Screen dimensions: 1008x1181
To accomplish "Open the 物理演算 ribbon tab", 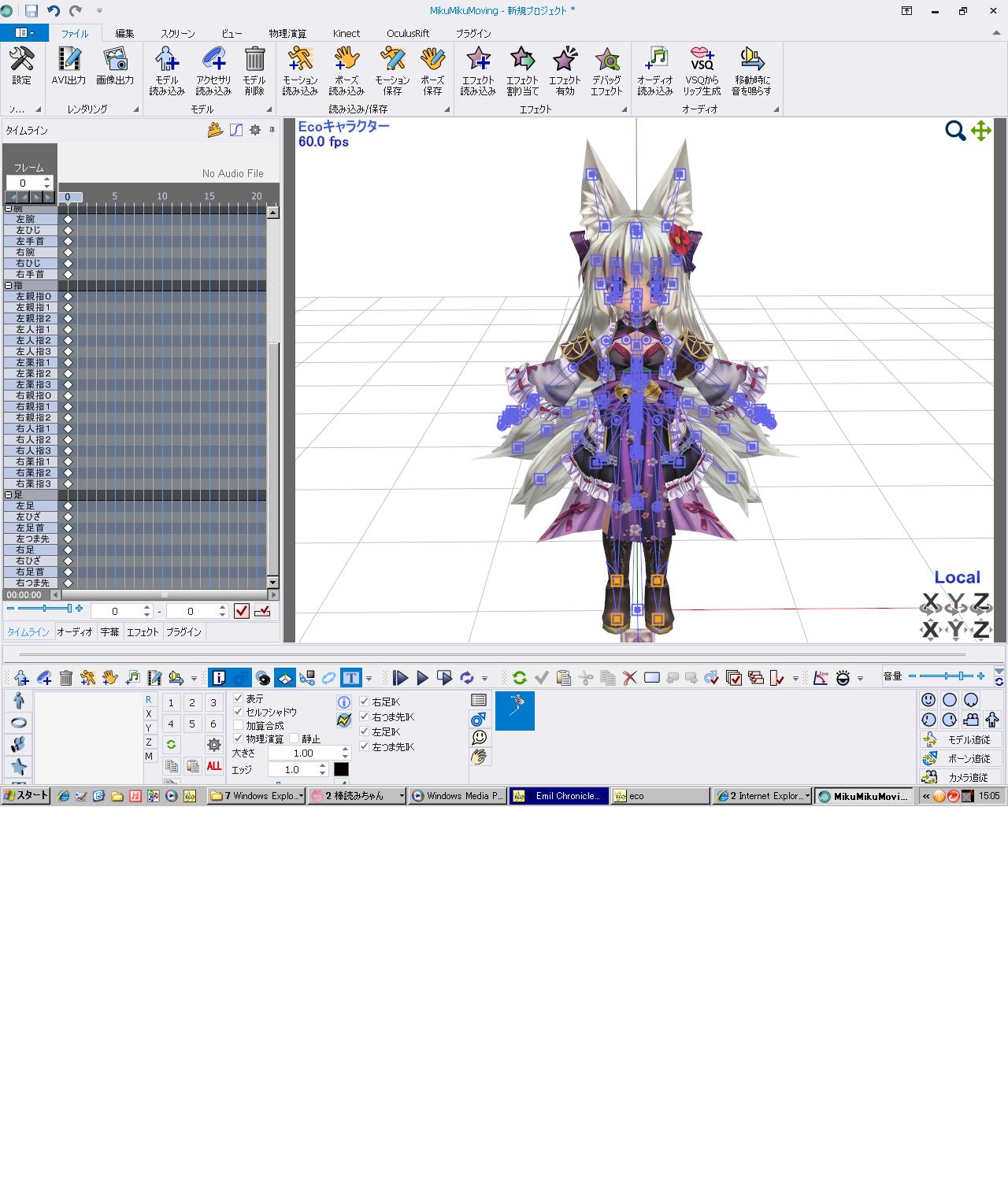I will click(287, 34).
